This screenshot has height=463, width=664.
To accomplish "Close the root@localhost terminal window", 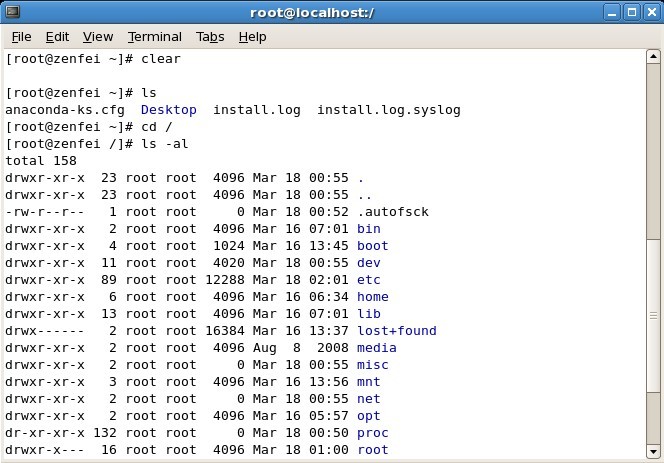I will coord(651,12).
